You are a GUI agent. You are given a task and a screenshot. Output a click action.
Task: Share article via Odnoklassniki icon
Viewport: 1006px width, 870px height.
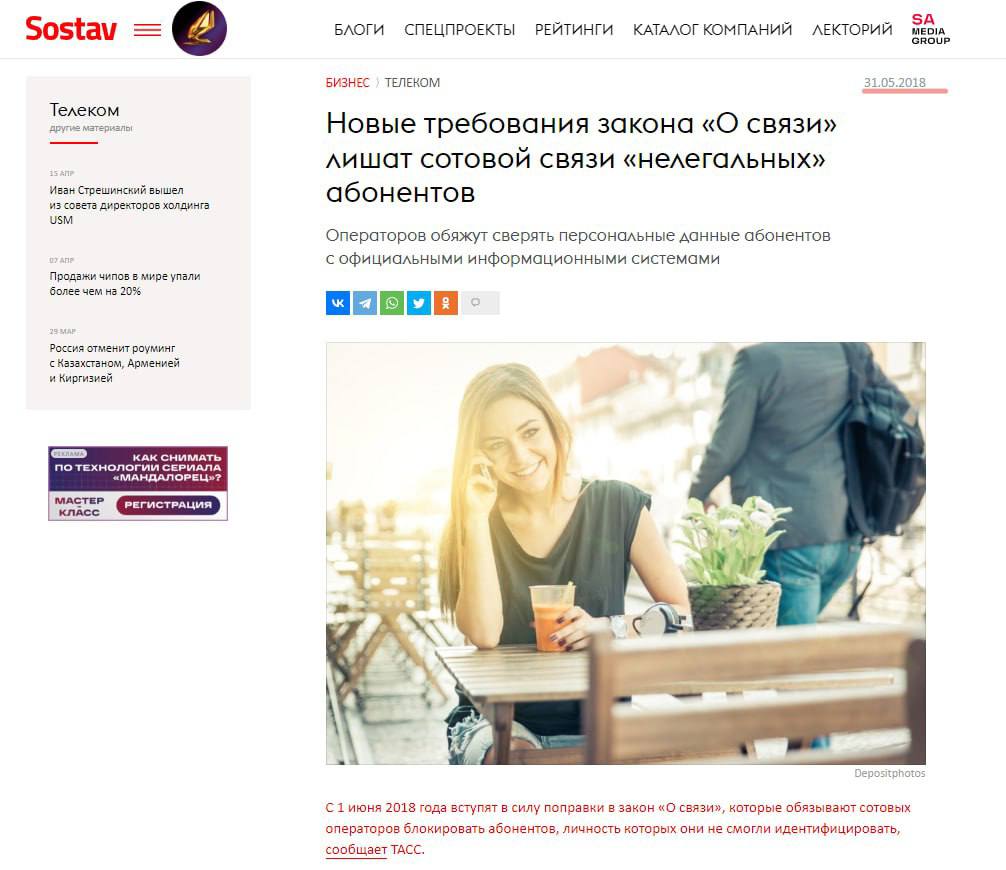click(445, 303)
